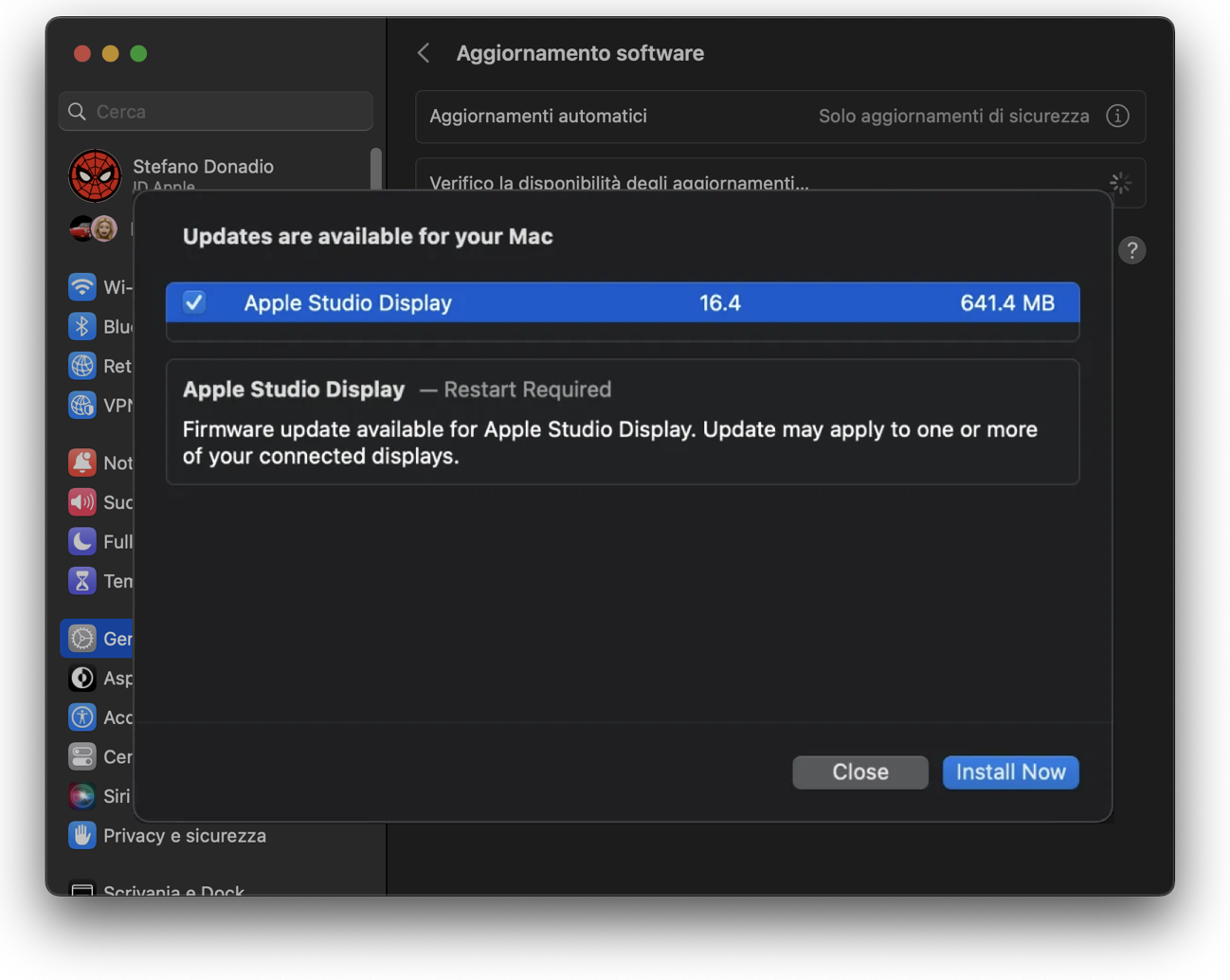Image resolution: width=1230 pixels, height=980 pixels.
Task: Open Scrivania e Dock settings
Action: [x=173, y=889]
